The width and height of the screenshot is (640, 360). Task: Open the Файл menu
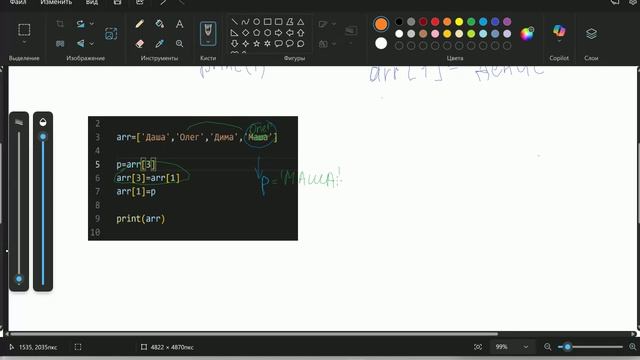[x=18, y=2]
